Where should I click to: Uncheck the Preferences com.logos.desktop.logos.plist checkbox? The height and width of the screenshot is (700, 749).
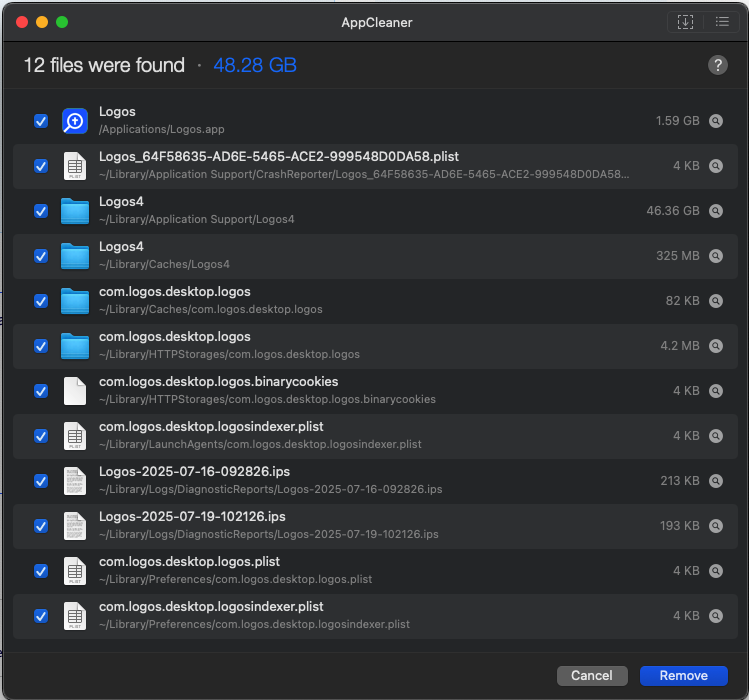pyautogui.click(x=41, y=571)
